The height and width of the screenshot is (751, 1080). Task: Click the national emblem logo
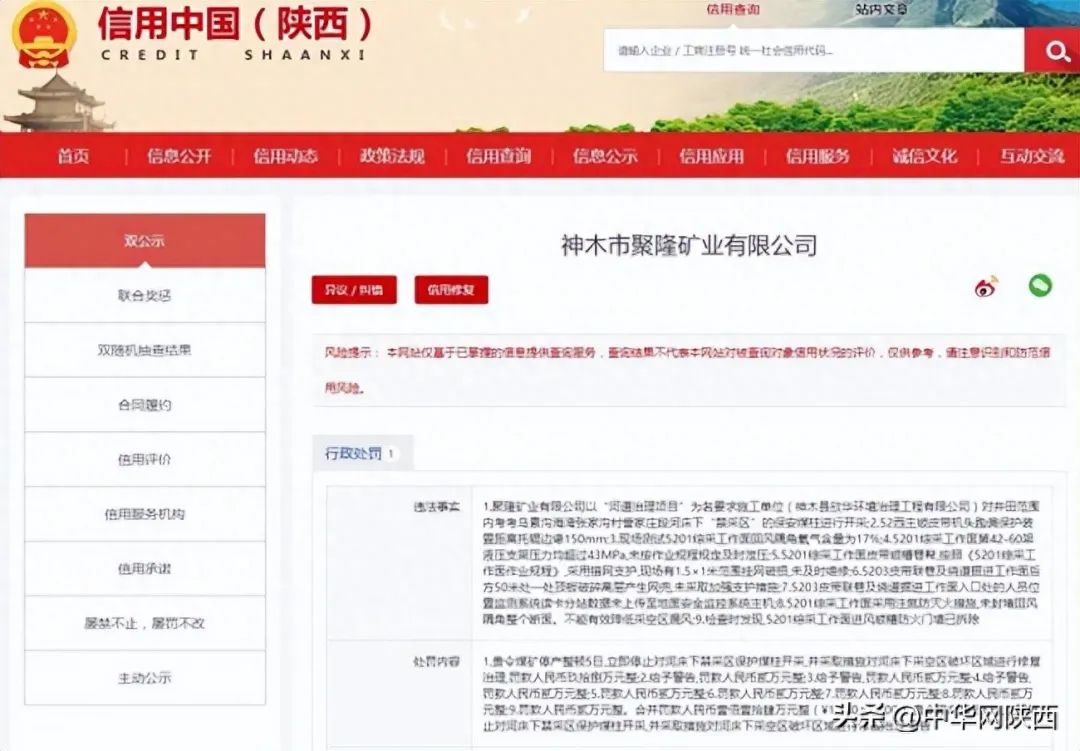(44, 34)
